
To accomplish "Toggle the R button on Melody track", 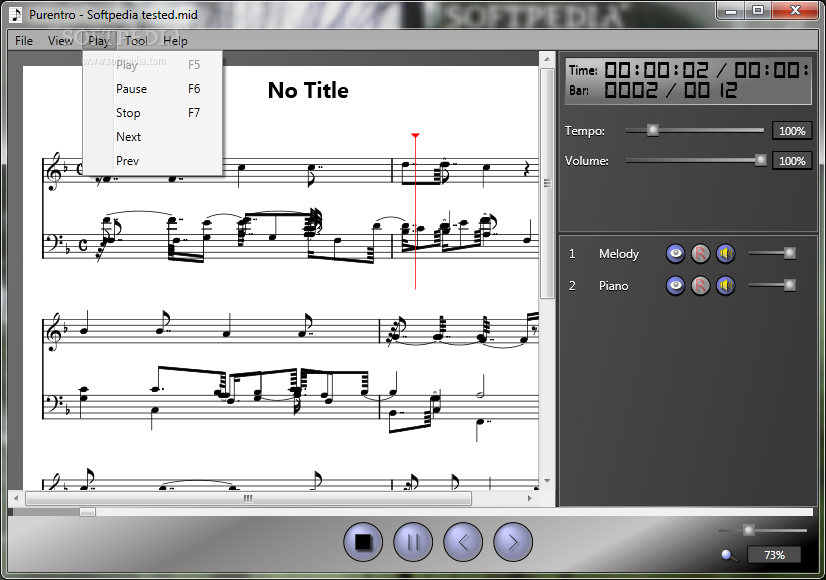I will click(x=700, y=254).
